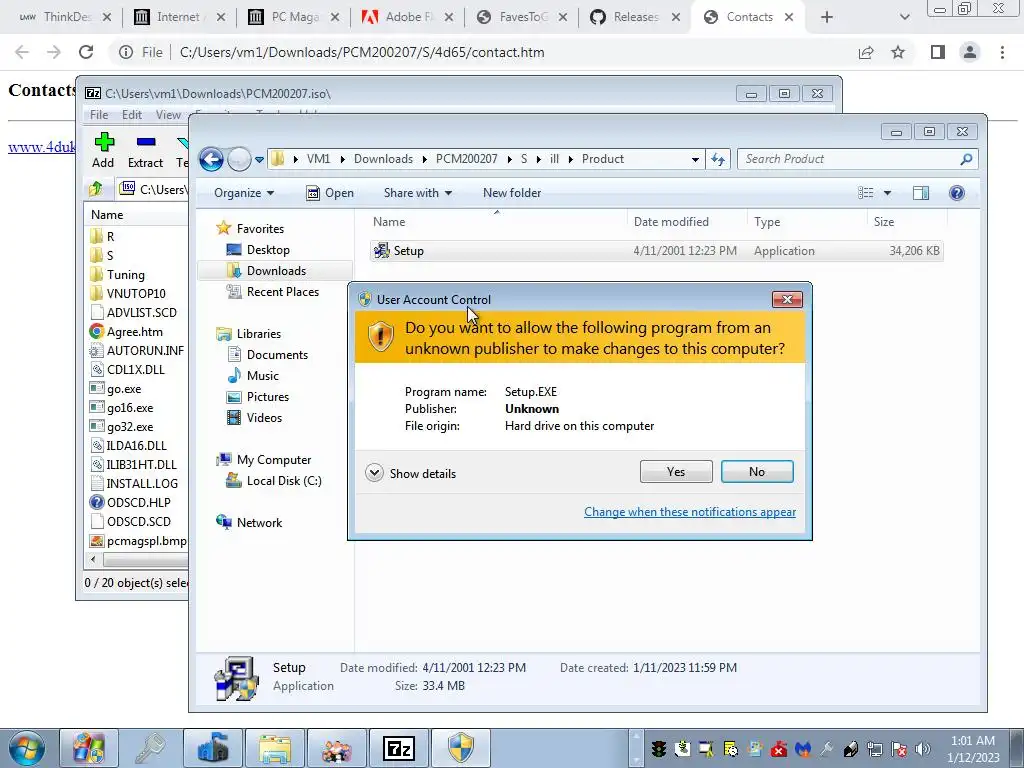Refresh the Explorer folder view
The width and height of the screenshot is (1024, 768).
pyautogui.click(x=718, y=159)
